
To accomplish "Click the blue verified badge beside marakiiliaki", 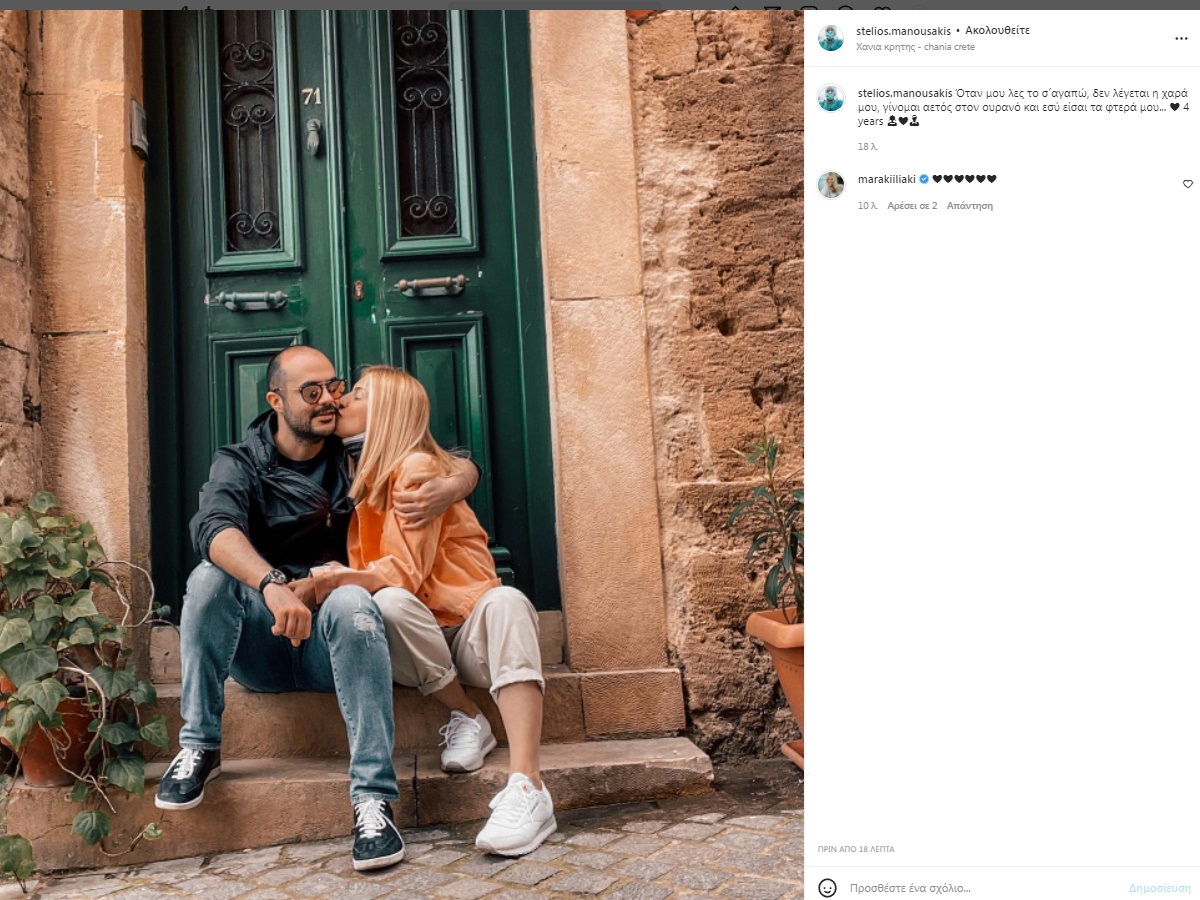I will (x=924, y=179).
